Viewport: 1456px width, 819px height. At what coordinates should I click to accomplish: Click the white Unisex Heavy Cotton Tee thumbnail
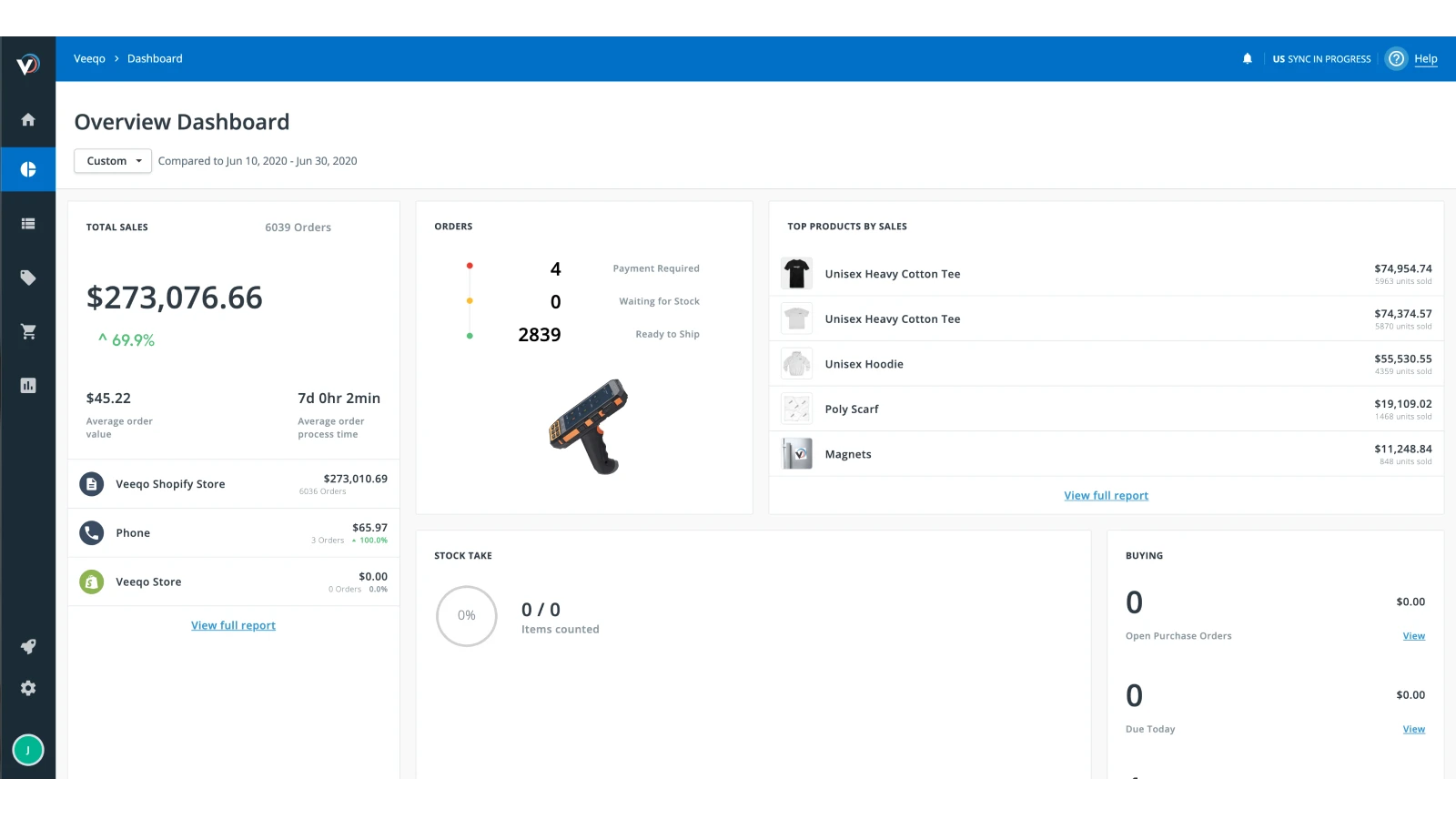click(796, 318)
